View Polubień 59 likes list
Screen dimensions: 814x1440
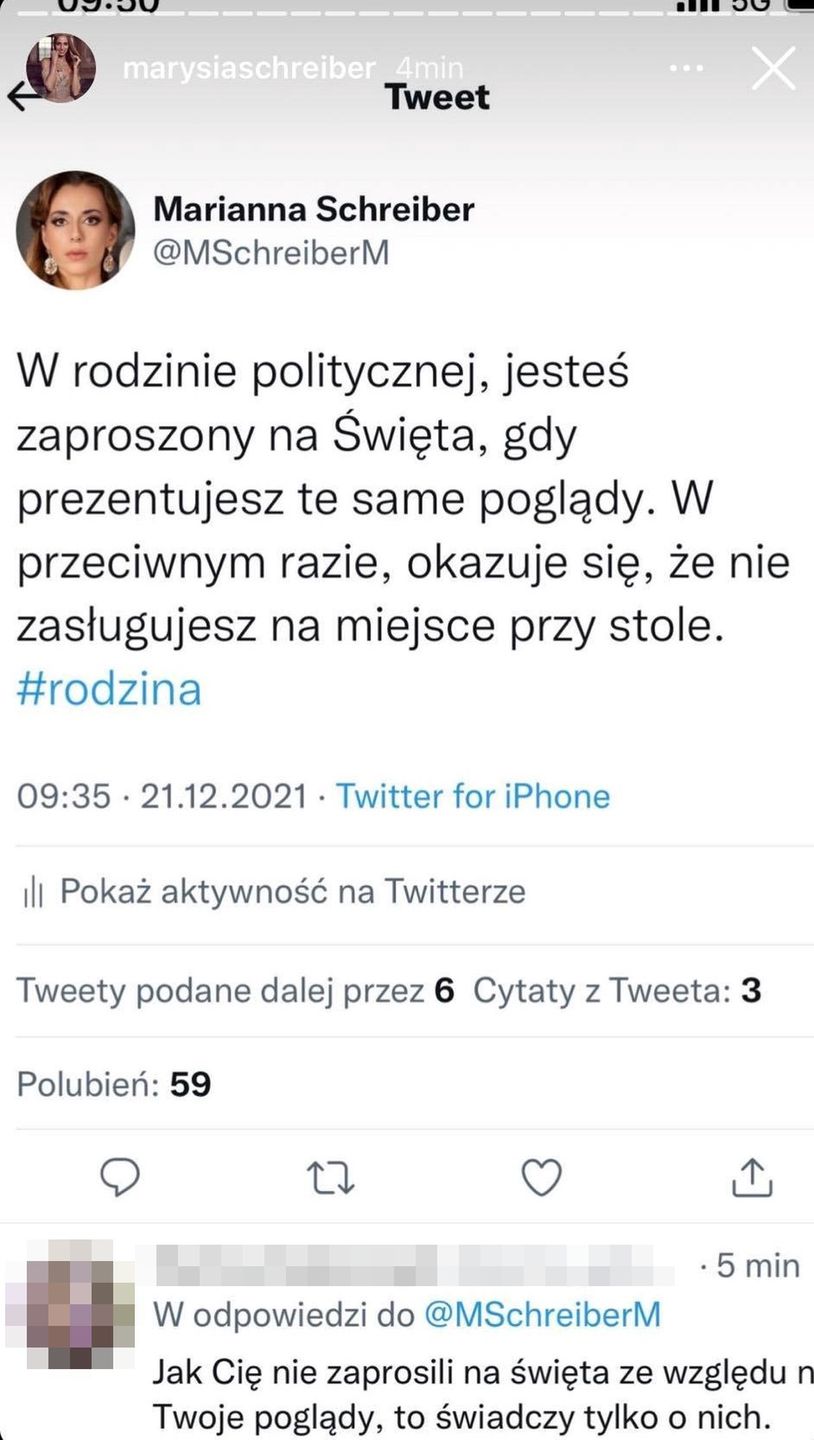[114, 1084]
